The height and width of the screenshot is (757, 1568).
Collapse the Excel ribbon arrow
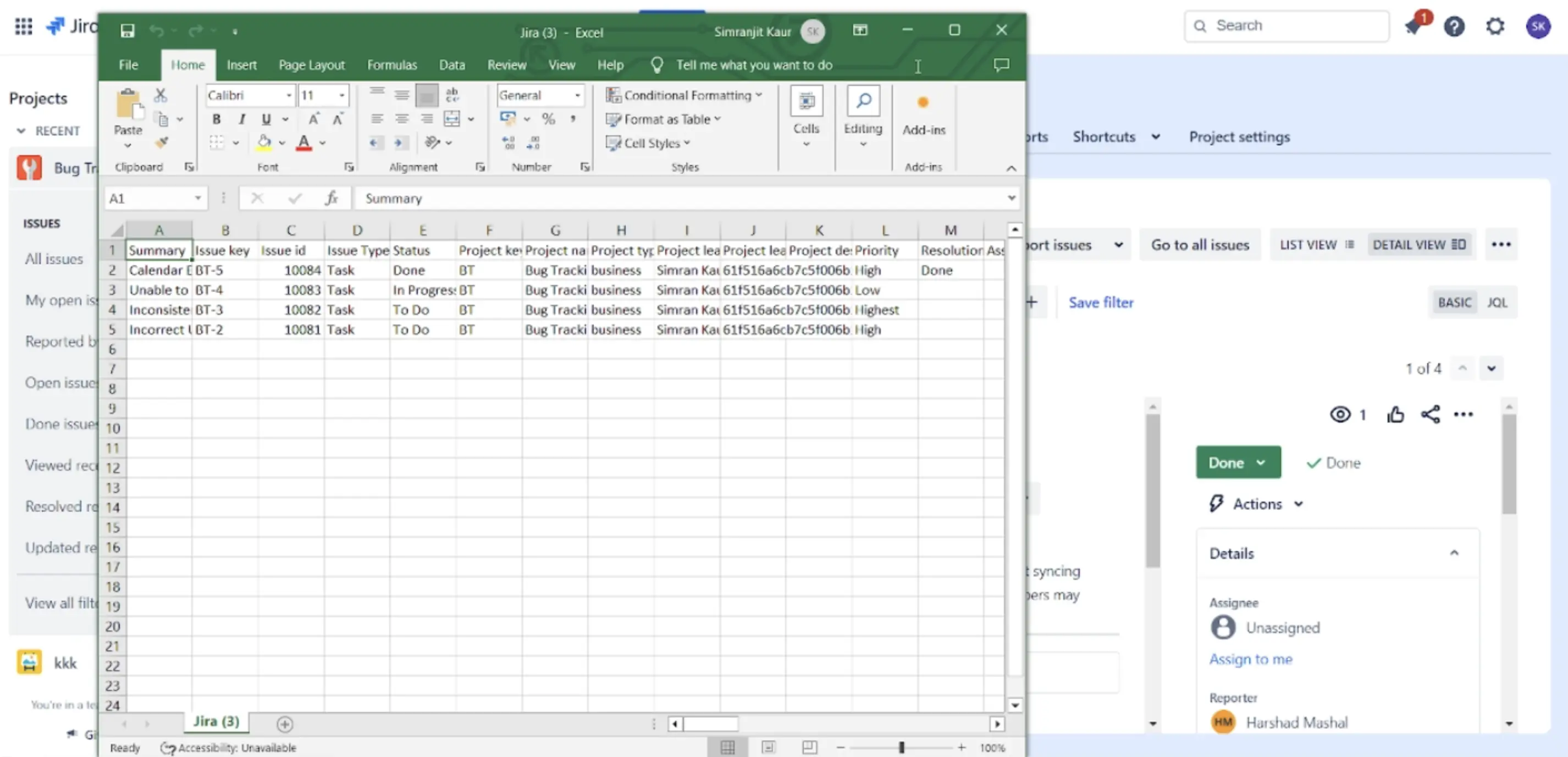[x=1011, y=168]
